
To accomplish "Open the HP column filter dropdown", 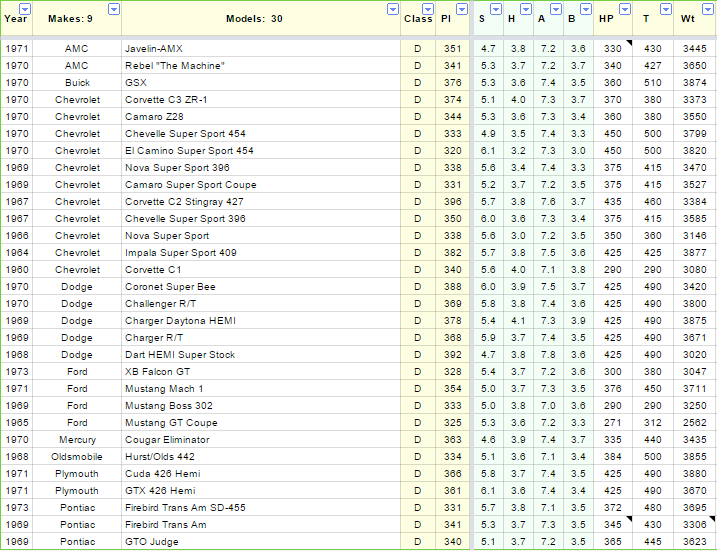I will click(x=625, y=9).
